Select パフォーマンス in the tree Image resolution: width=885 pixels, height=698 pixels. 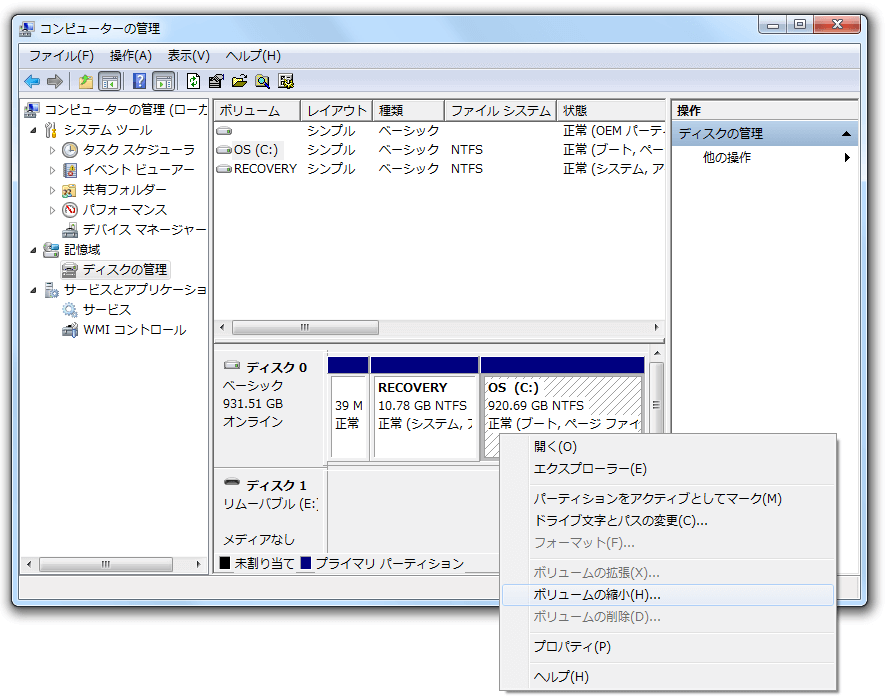point(125,210)
